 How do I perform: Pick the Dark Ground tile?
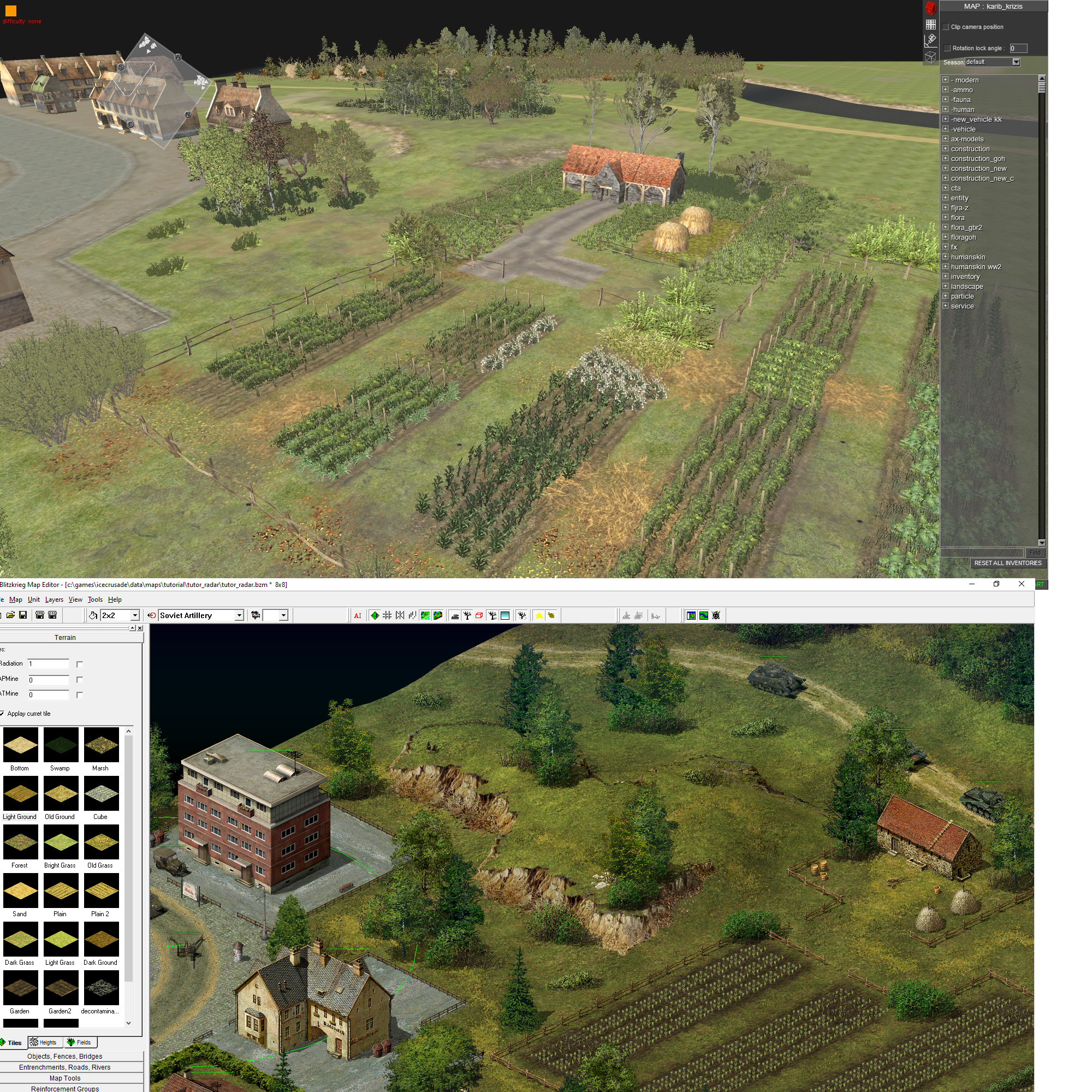(101, 939)
